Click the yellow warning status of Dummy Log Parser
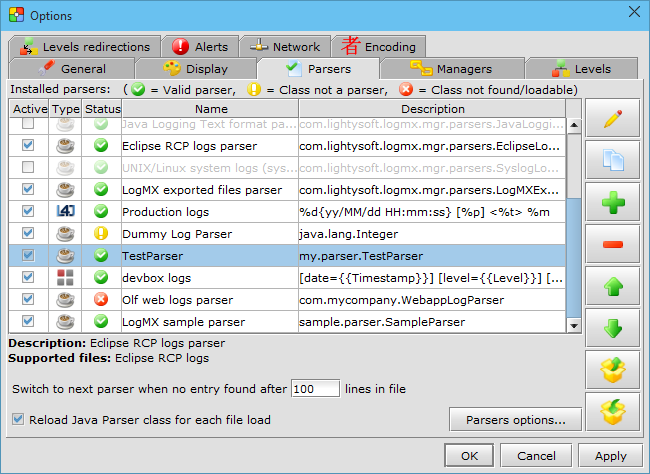This screenshot has height=474, width=650. coord(101,233)
